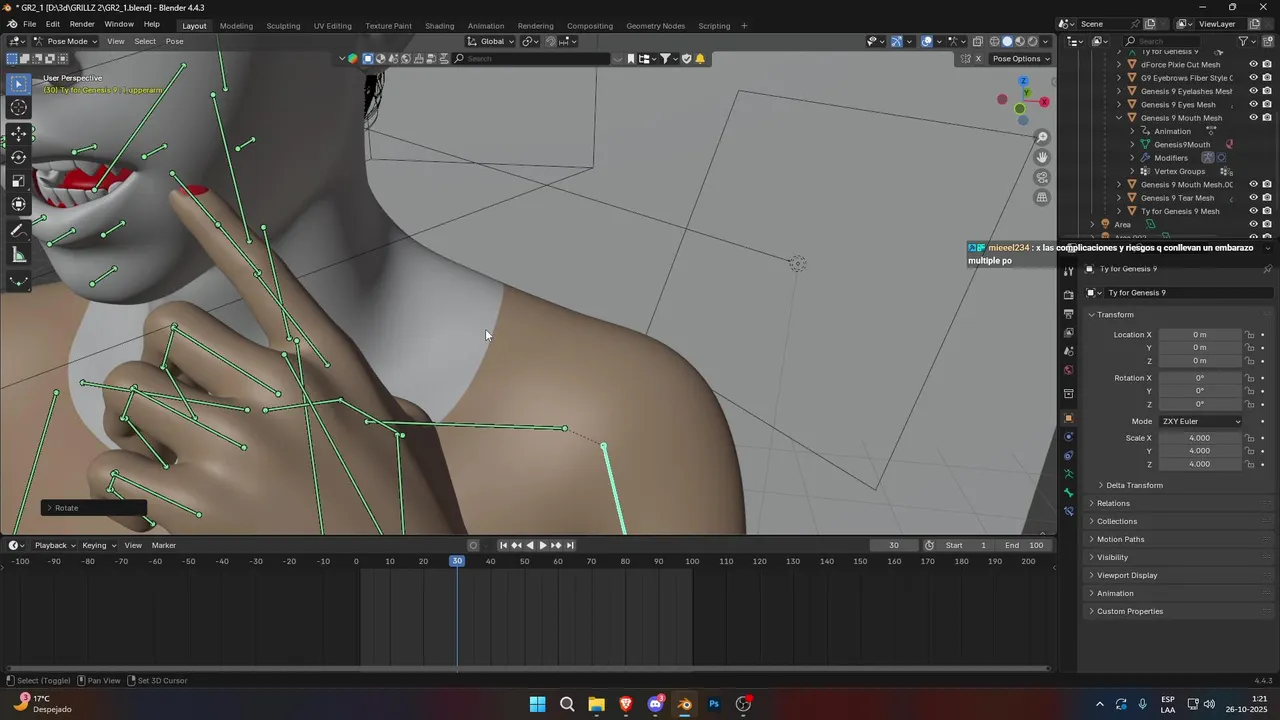Expand Custom Properties panel

(1129, 611)
